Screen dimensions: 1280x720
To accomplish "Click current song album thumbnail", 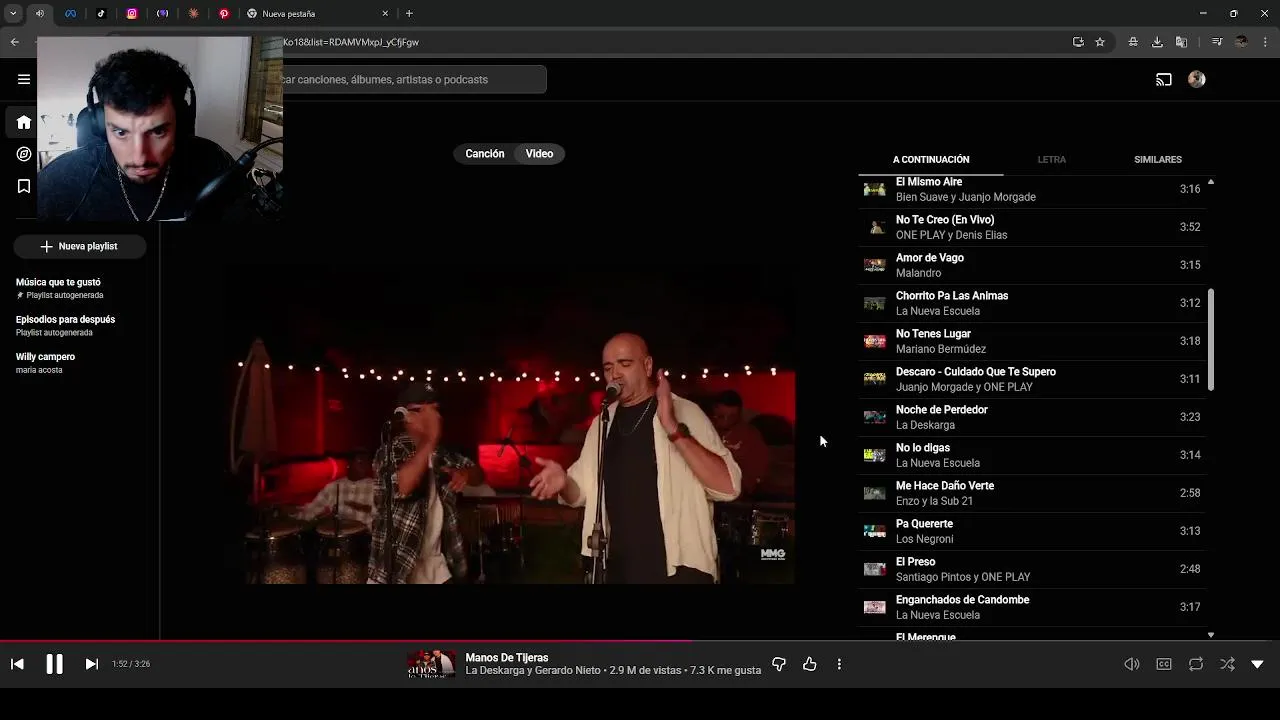I will (x=431, y=664).
